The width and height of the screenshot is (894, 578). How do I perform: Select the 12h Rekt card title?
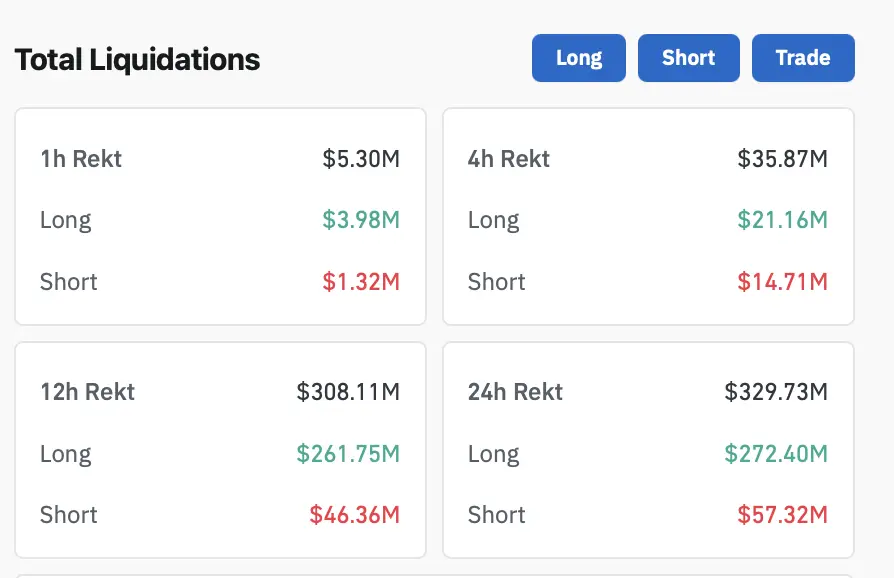[87, 392]
